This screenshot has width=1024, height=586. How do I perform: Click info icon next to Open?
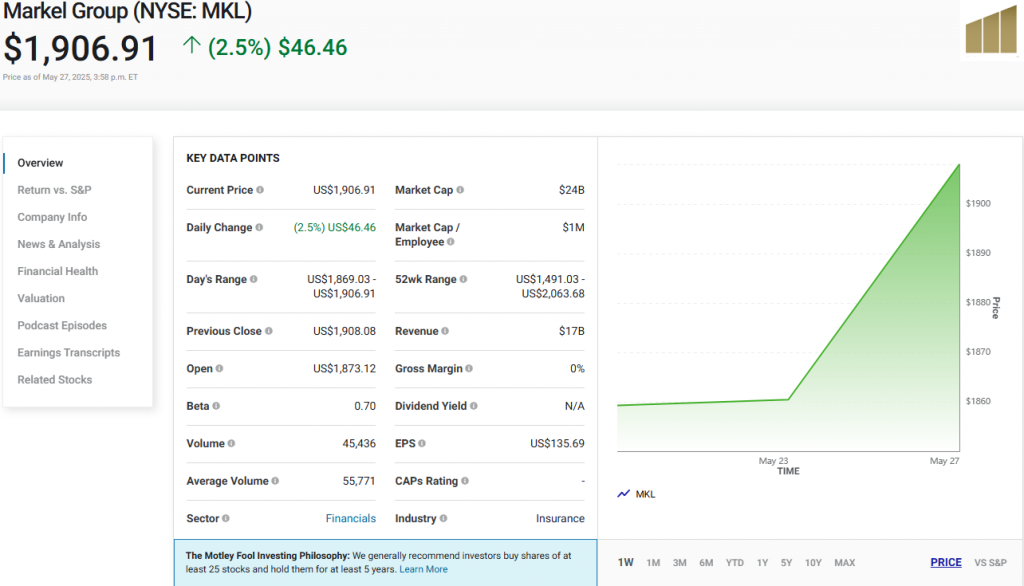(x=219, y=368)
